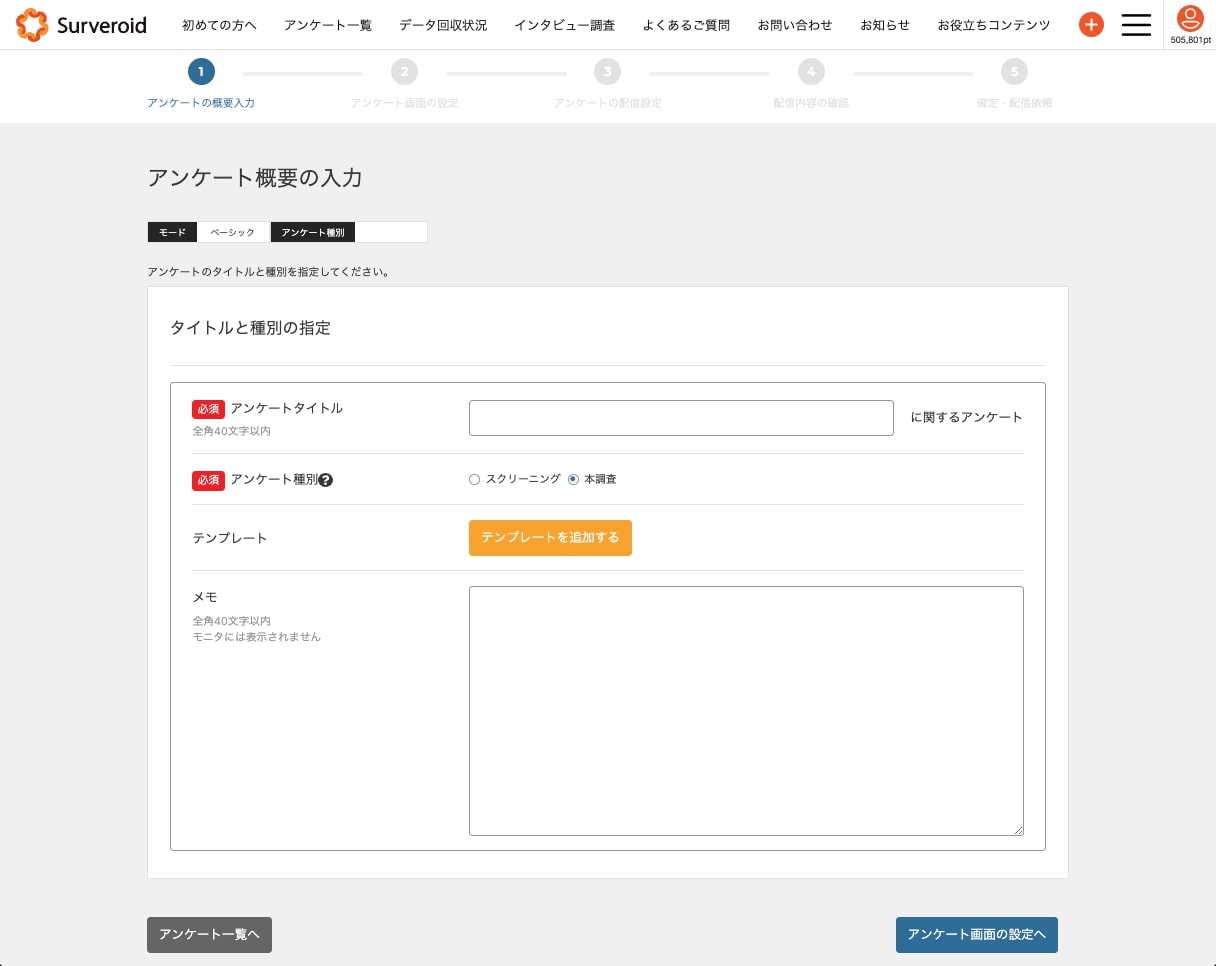Click アンケート画面の設定へ button
The width and height of the screenshot is (1216, 966).
click(976, 935)
